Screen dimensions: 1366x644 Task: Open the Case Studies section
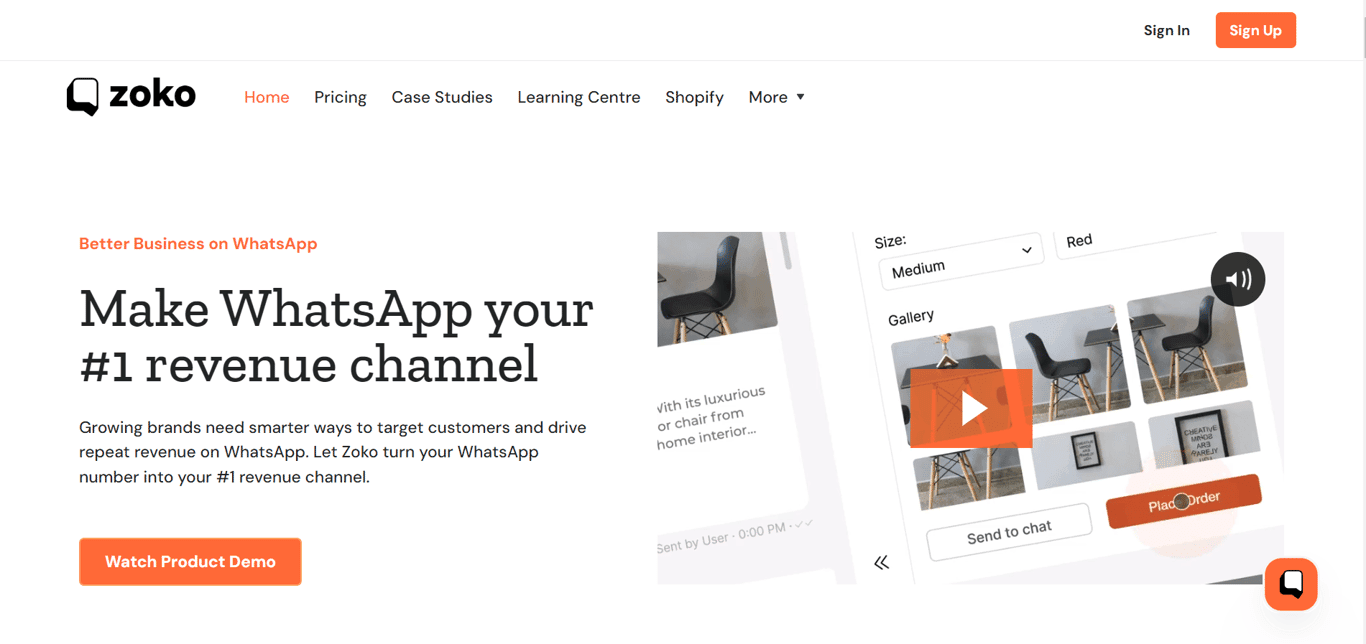pos(442,96)
